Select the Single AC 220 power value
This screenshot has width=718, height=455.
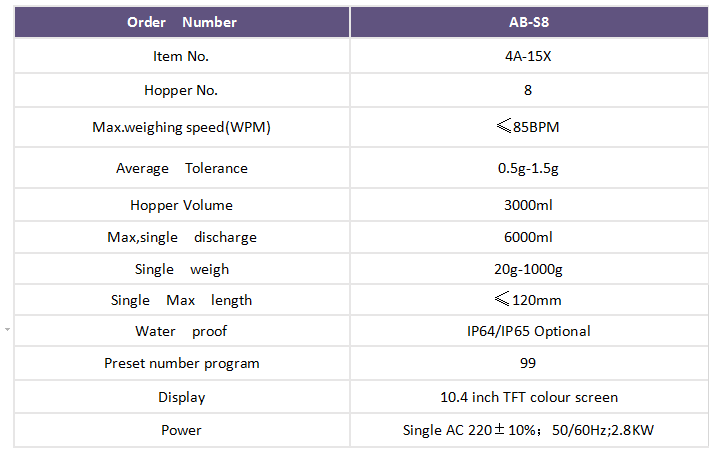tap(529, 430)
